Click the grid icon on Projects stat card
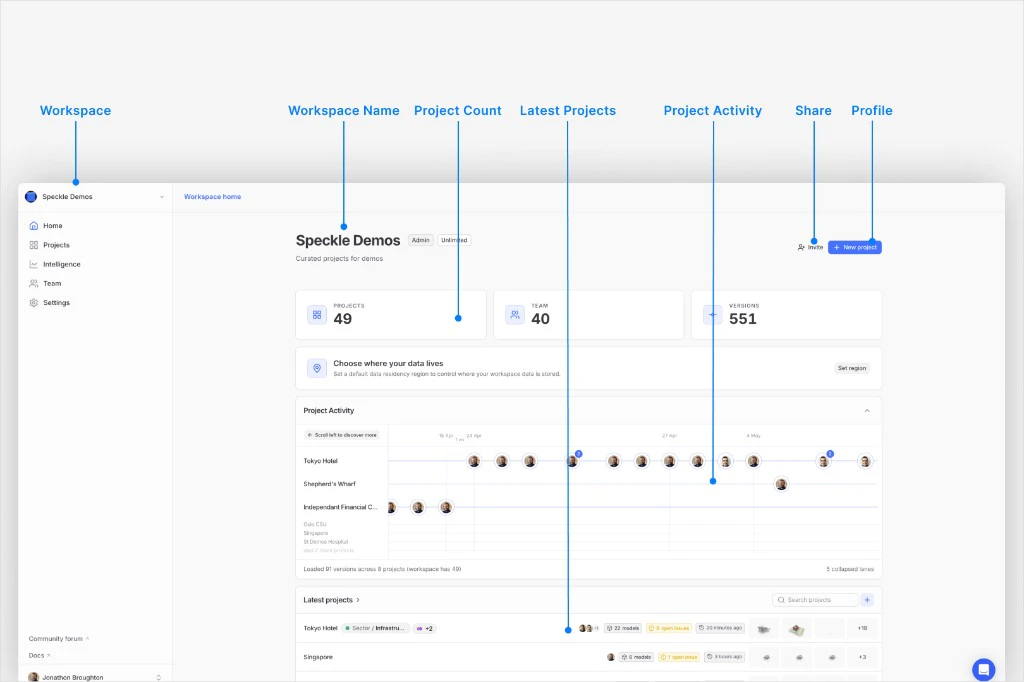Screen dimensions: 1024x682 pyautogui.click(x=317, y=315)
